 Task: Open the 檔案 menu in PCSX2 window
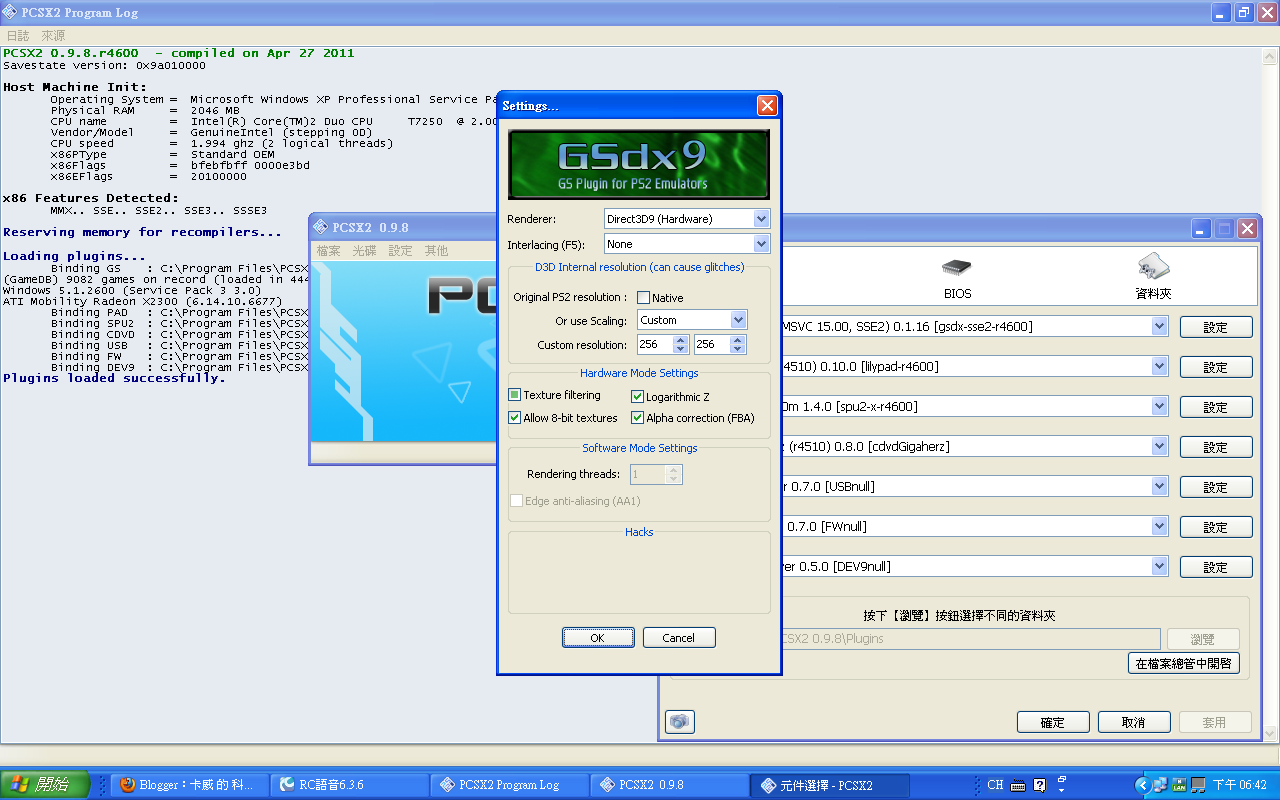tap(328, 251)
